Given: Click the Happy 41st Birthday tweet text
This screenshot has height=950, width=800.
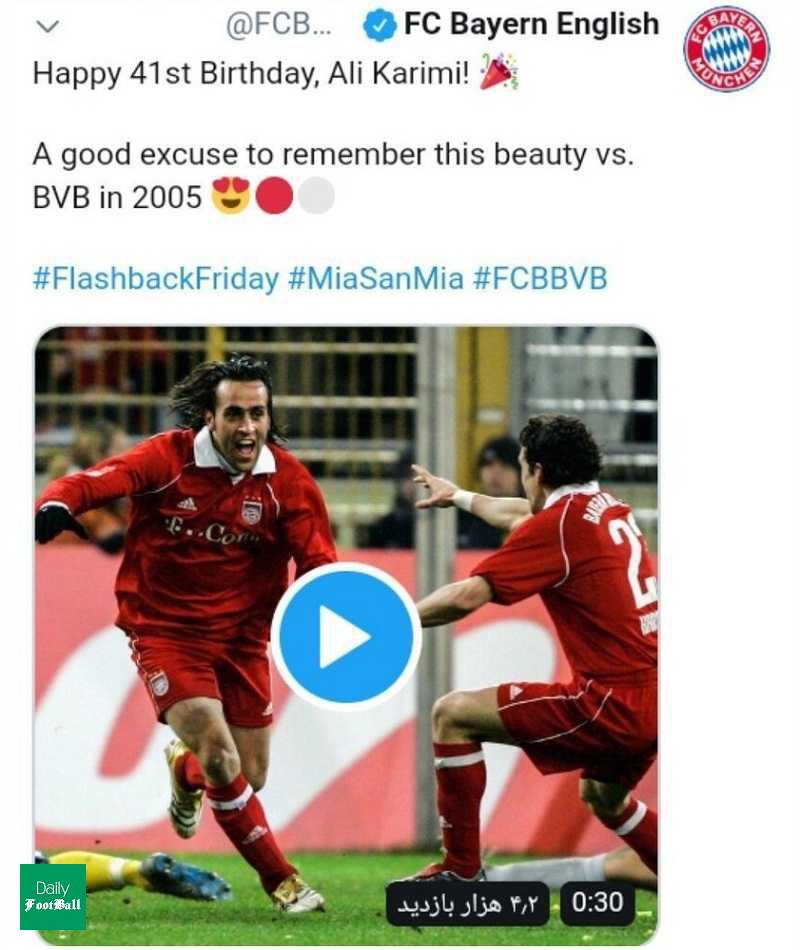Looking at the screenshot, I should (x=250, y=74).
